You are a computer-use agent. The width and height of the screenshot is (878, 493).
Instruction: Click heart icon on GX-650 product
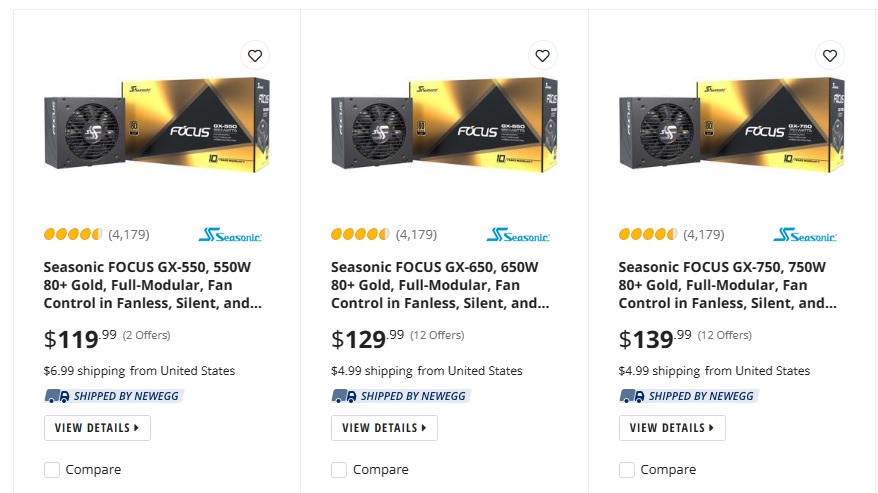[542, 55]
